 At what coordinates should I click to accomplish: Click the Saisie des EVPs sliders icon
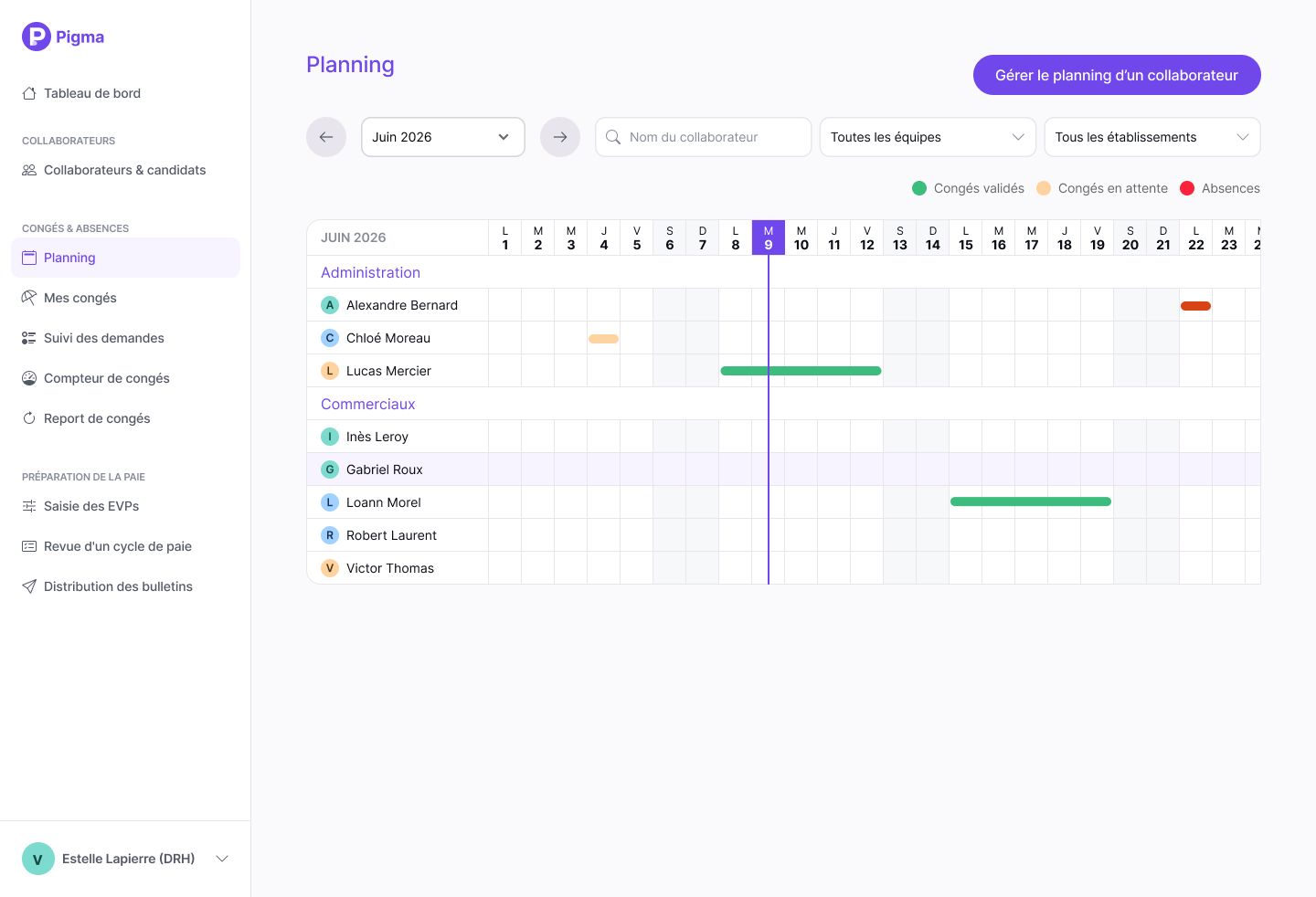pyautogui.click(x=29, y=506)
